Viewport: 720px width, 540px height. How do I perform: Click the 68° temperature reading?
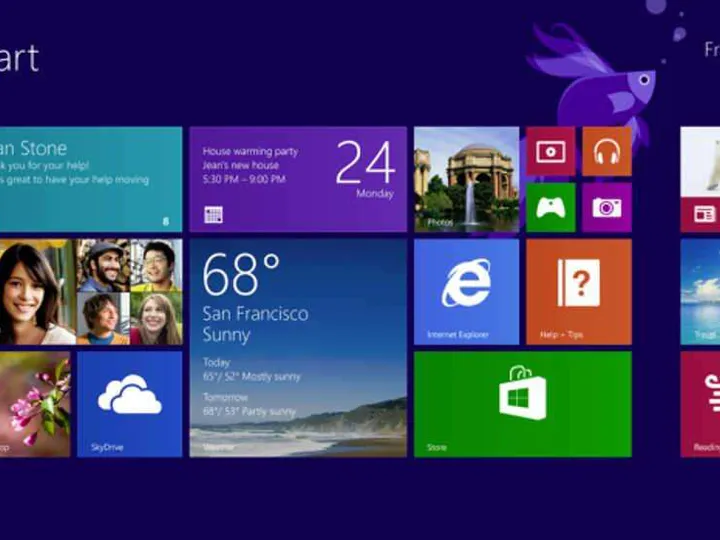click(x=241, y=274)
